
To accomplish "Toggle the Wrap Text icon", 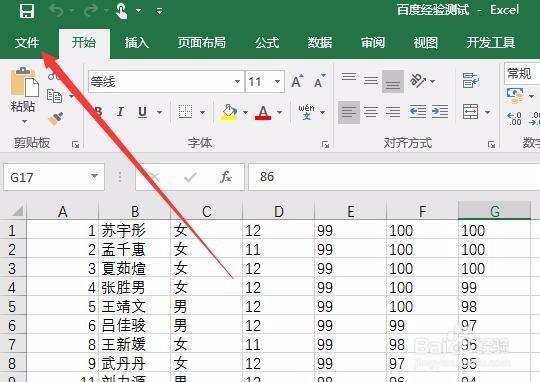I will click(x=471, y=81).
